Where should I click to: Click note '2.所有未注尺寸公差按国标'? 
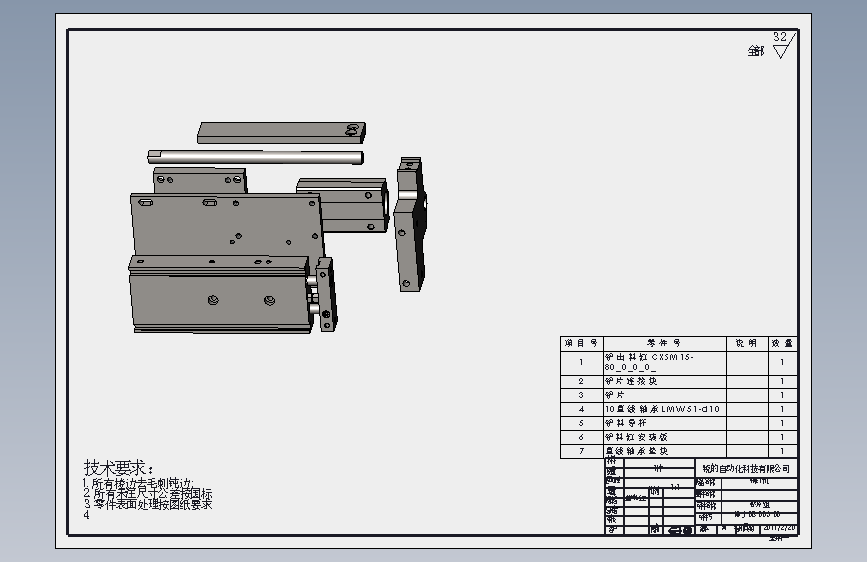pyautogui.click(x=148, y=493)
